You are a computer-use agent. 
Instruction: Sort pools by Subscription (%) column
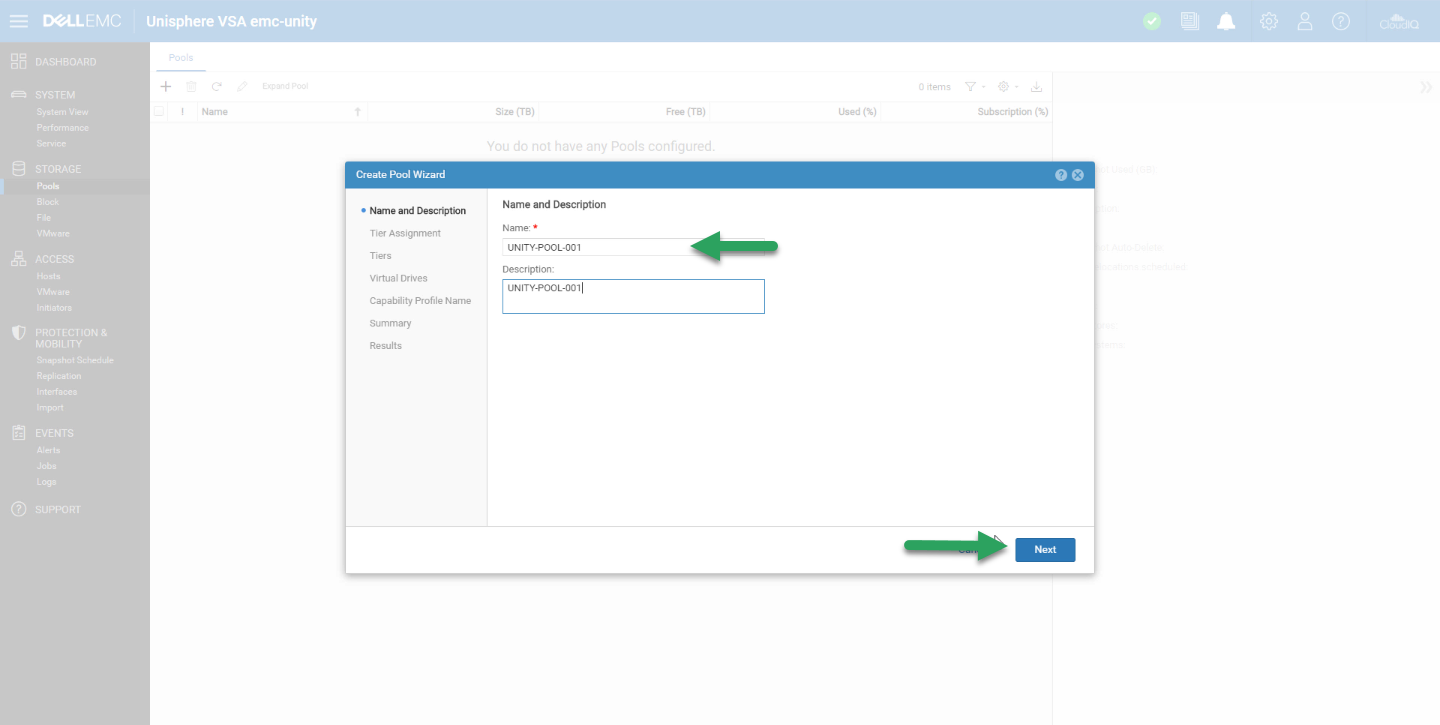[x=1013, y=112]
